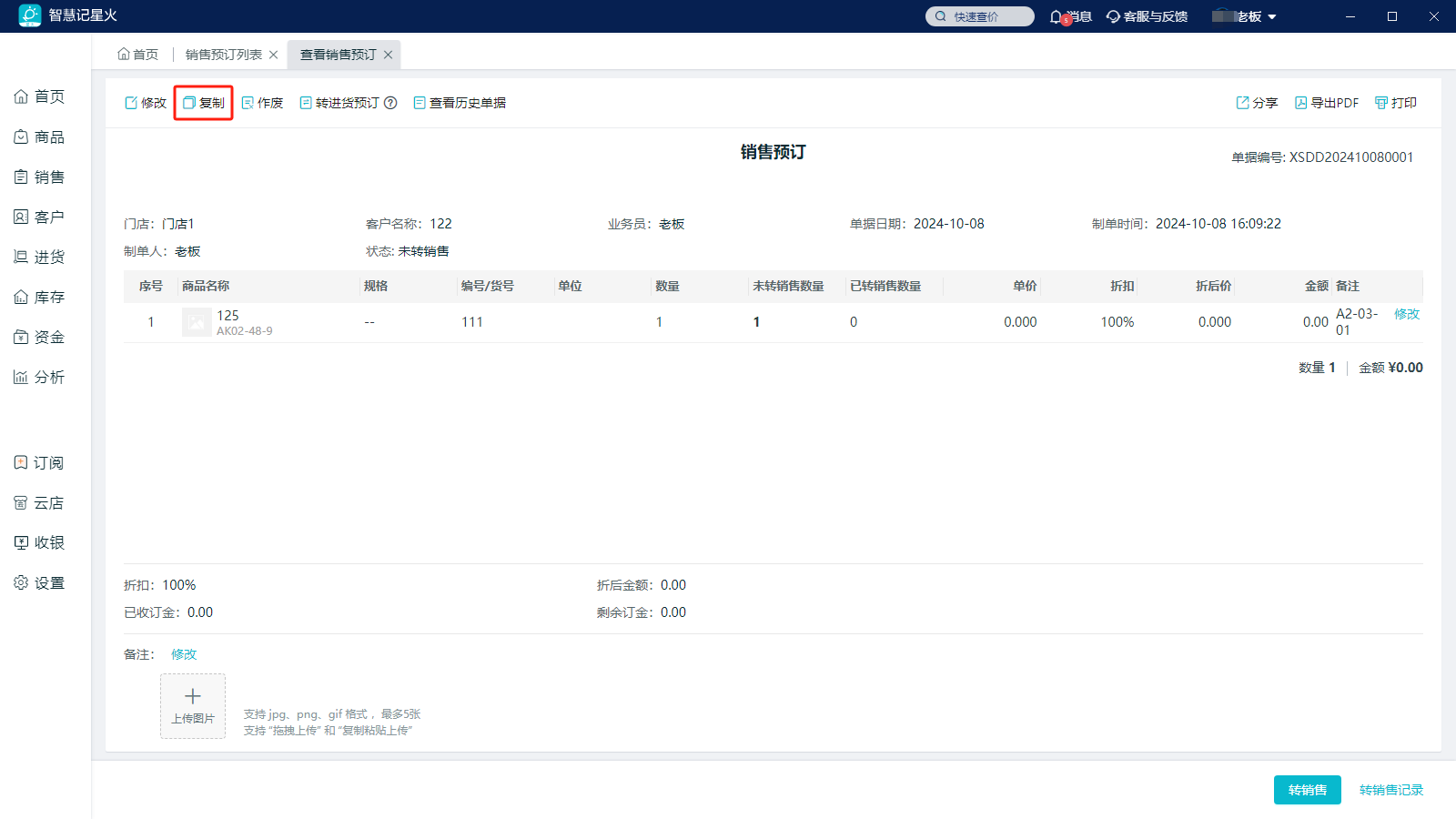
Task: Open 进货 in the sidebar
Action: click(x=39, y=257)
